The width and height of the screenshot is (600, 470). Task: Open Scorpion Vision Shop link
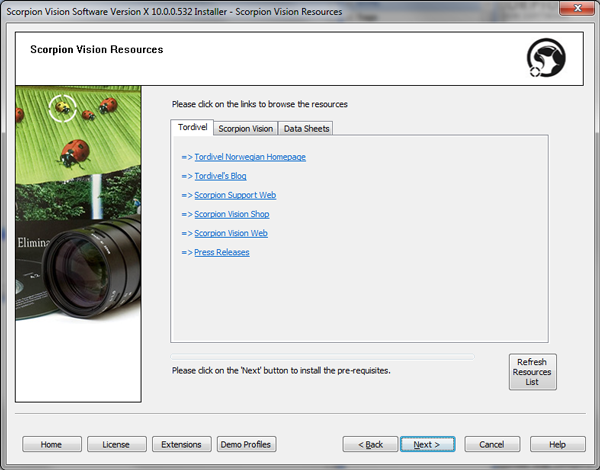(x=232, y=214)
